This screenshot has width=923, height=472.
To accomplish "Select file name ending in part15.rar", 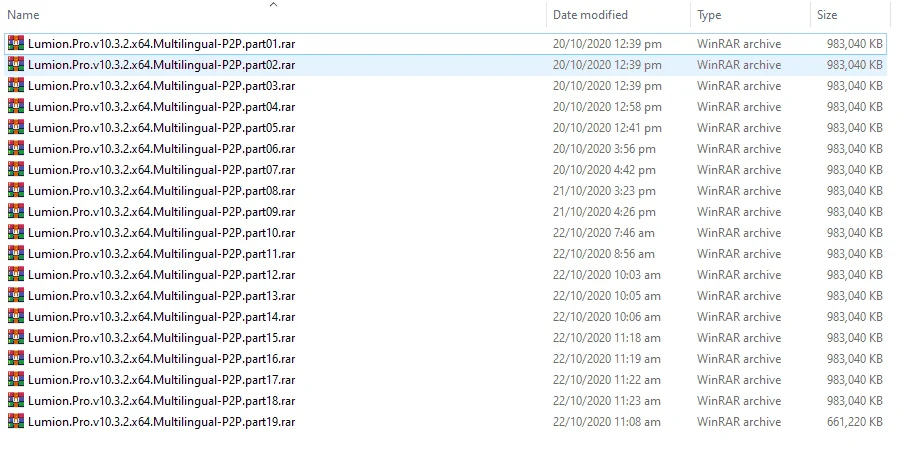I will click(161, 338).
